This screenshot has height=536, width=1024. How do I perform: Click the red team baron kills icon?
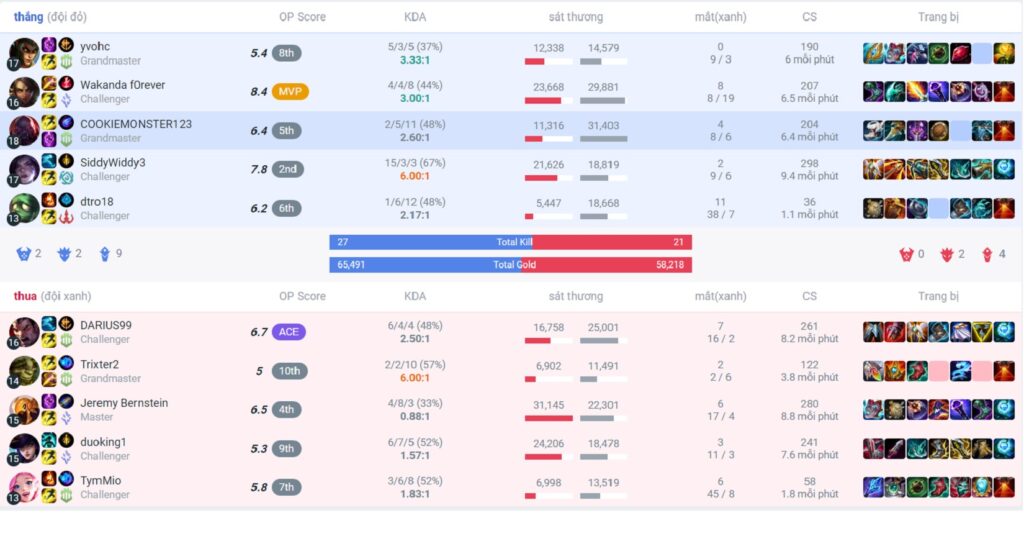907,254
